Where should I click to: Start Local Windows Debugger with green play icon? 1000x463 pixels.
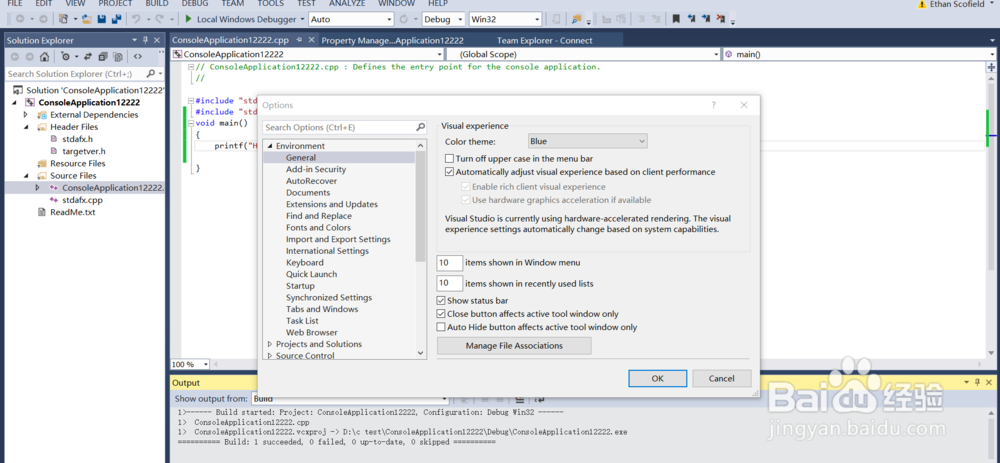point(189,19)
